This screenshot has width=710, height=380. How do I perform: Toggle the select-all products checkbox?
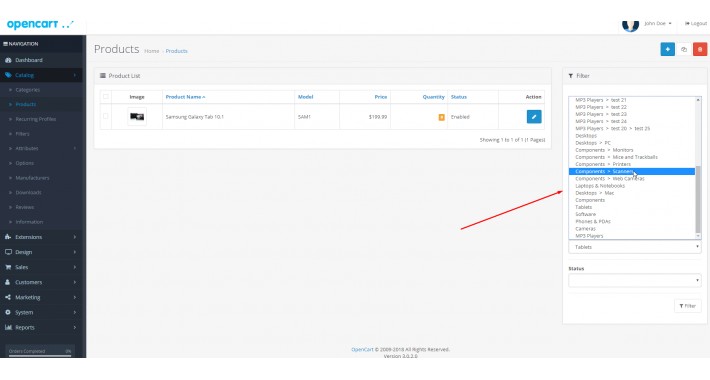point(106,96)
